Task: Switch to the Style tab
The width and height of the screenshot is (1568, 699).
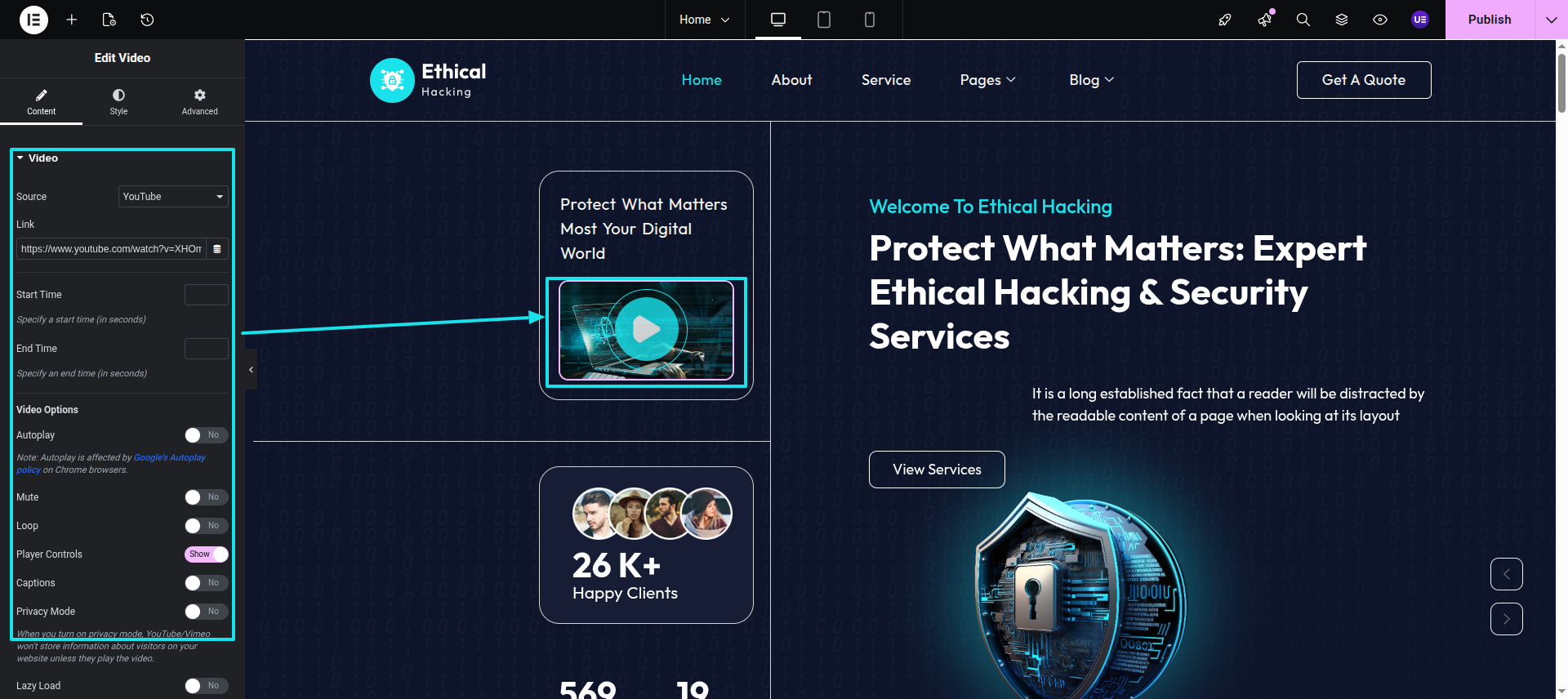Action: [118, 101]
